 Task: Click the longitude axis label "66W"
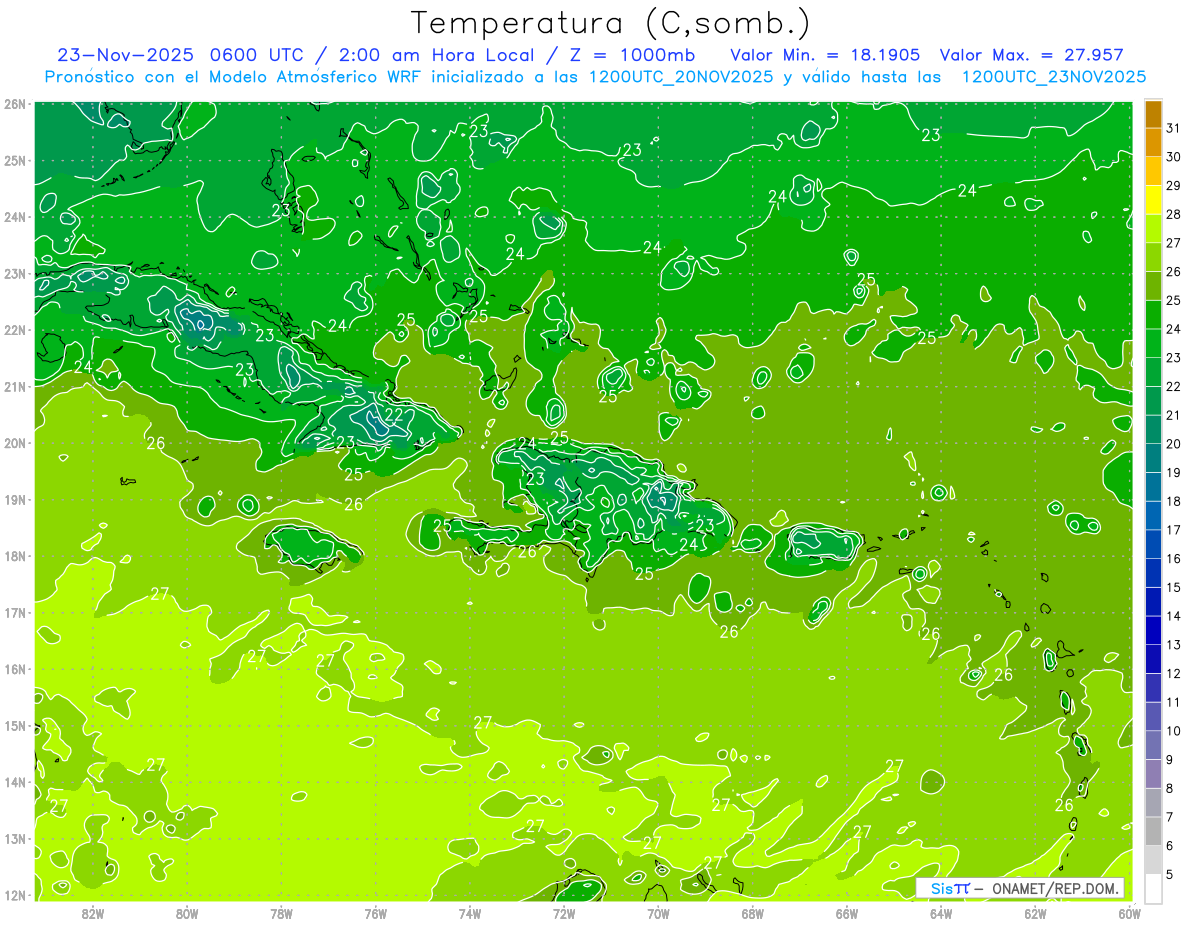846,913
